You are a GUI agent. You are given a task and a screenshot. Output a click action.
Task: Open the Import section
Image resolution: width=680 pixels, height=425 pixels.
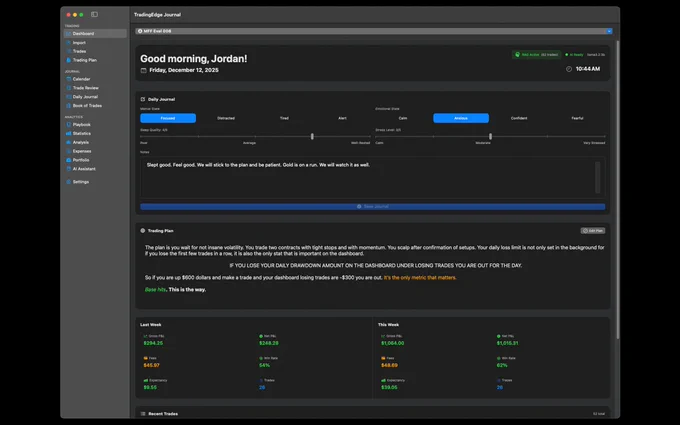click(95, 42)
